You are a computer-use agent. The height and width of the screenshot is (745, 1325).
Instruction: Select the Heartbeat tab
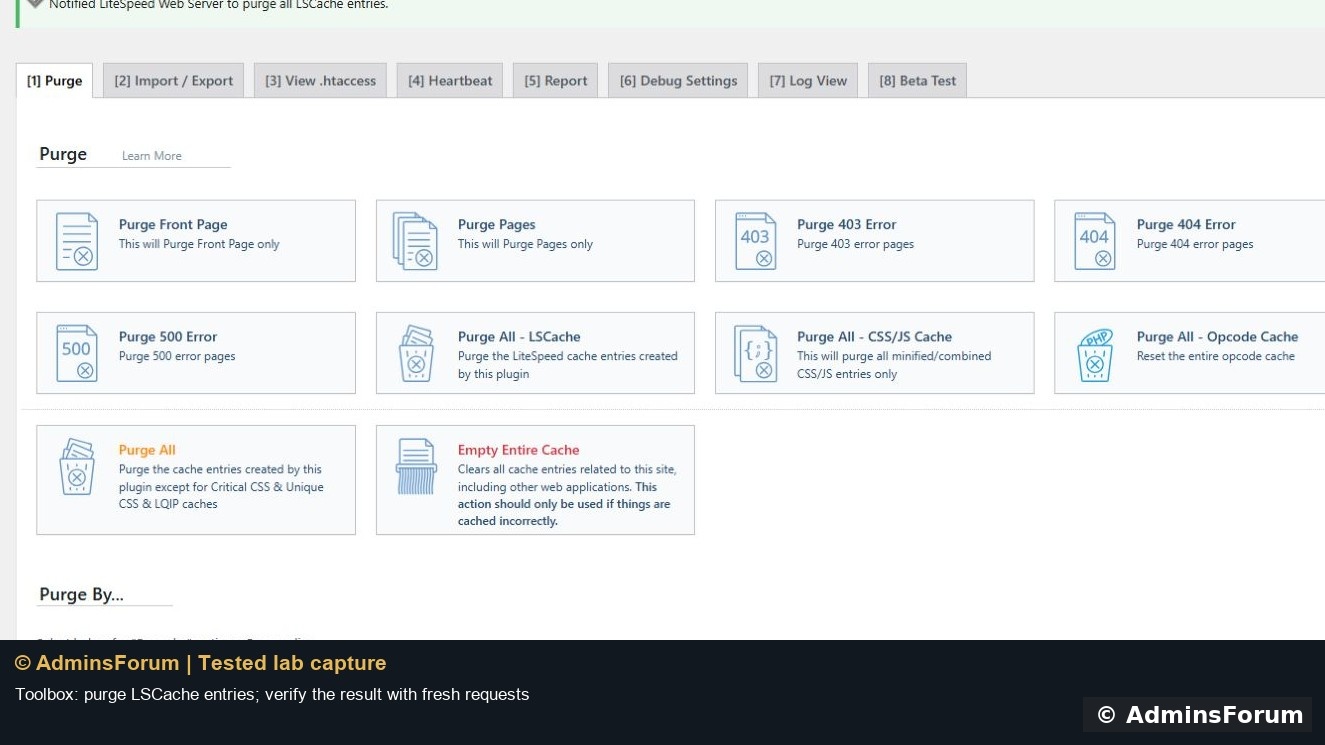pyautogui.click(x=450, y=81)
